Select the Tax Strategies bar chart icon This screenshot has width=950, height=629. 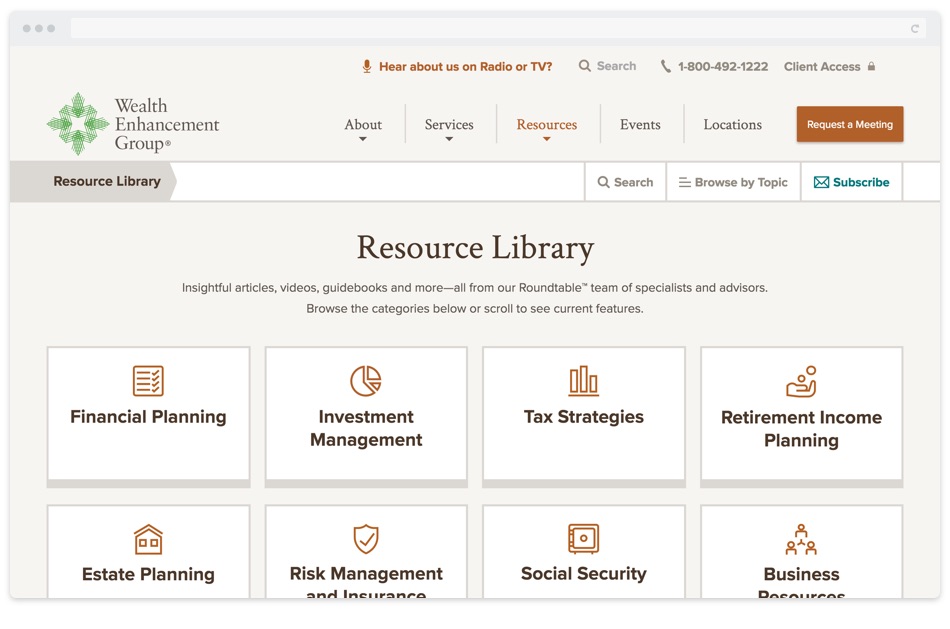point(583,381)
